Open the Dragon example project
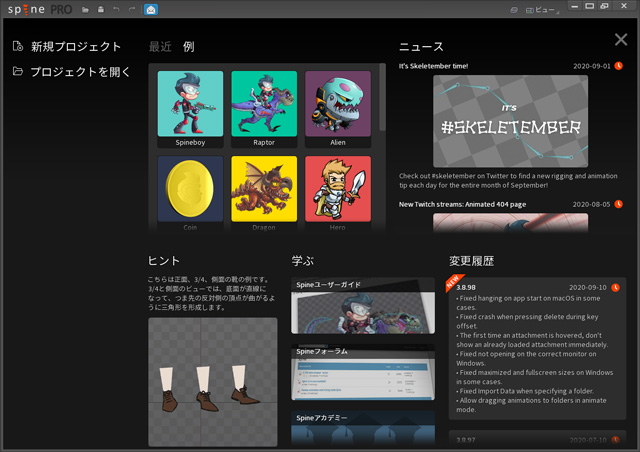Viewport: 640px width, 452px height. click(263, 192)
